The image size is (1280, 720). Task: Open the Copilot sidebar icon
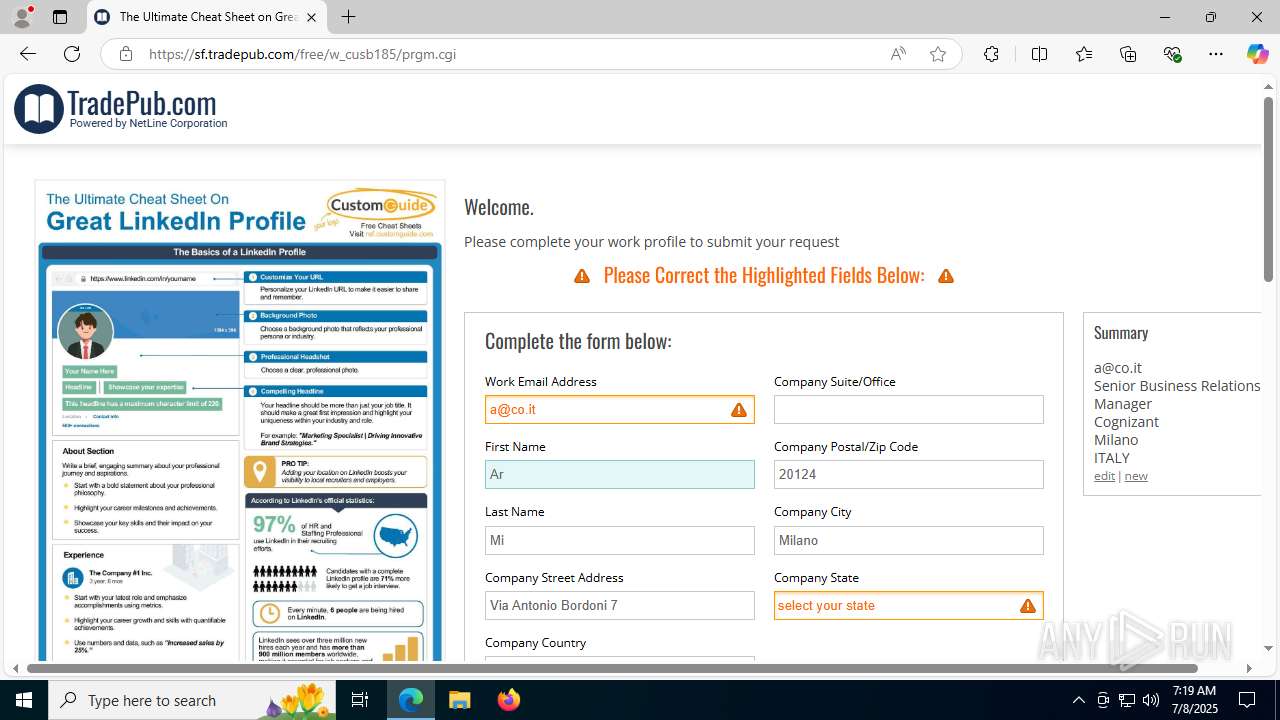[1257, 54]
